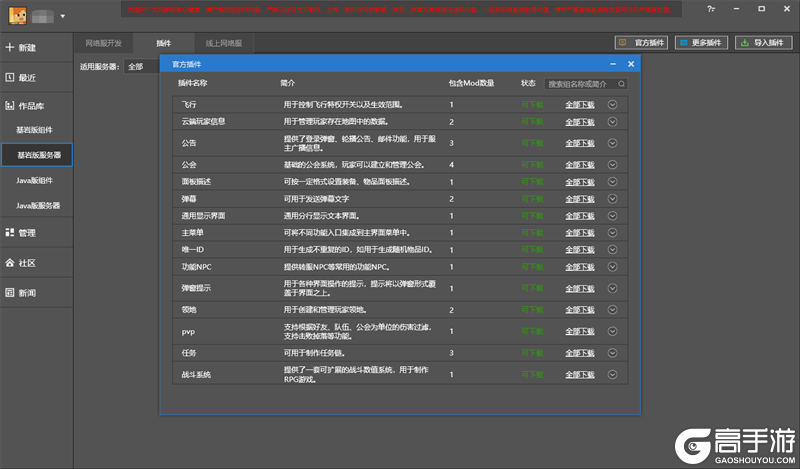Viewport: 800px width, 469px height.
Task: Expand the 唯一ID row
Action: [612, 250]
